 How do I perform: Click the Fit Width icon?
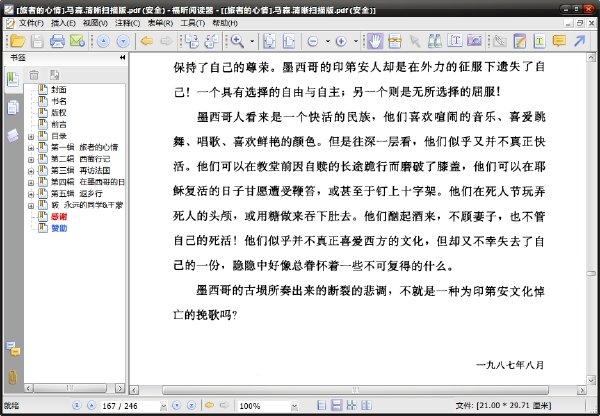[289, 41]
